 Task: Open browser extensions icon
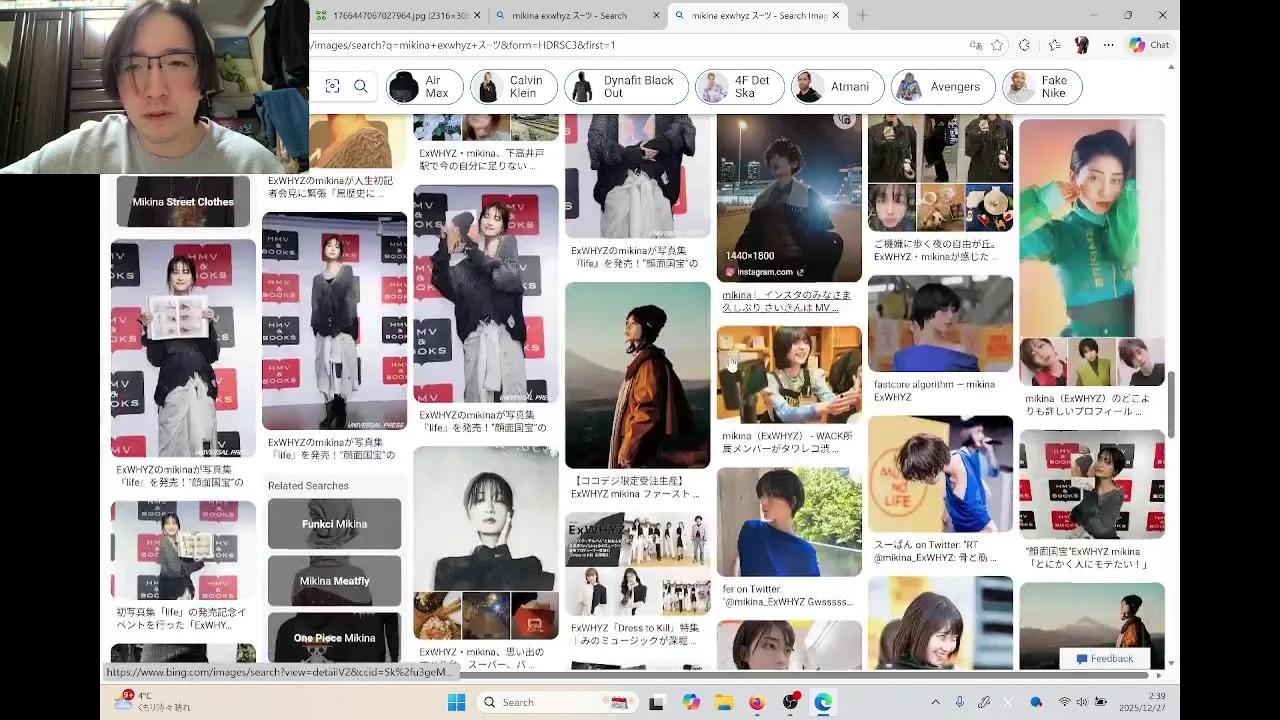click(1024, 45)
